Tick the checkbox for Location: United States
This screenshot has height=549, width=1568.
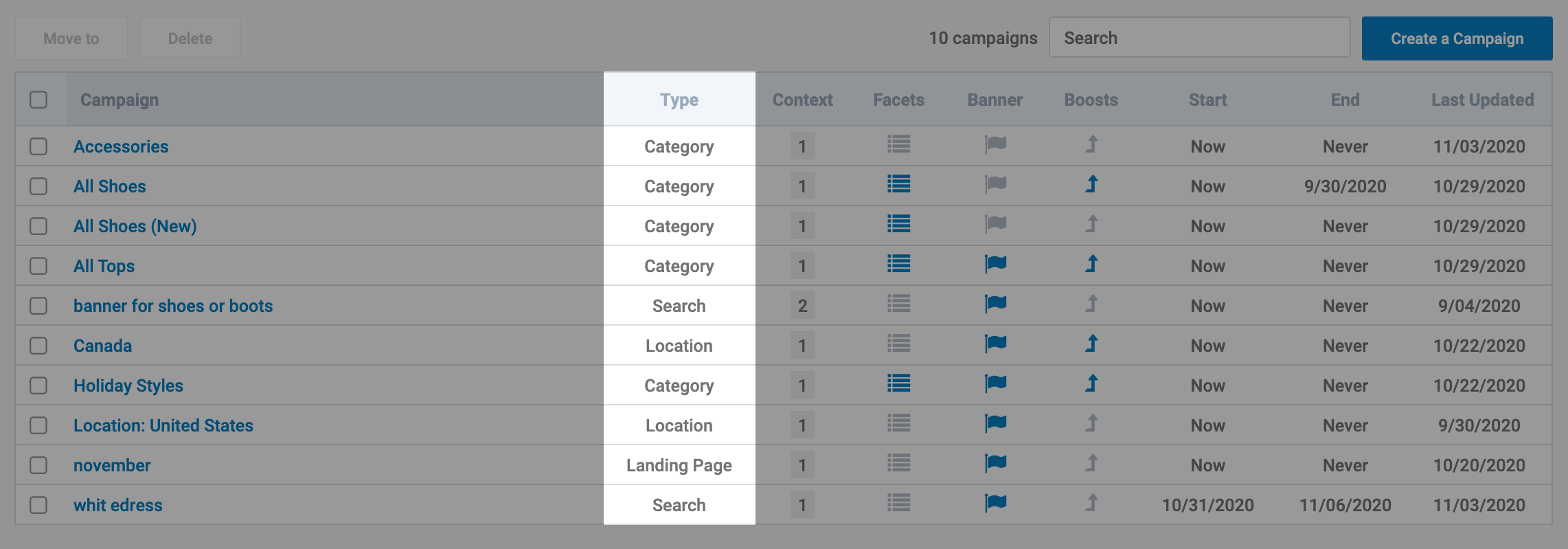pos(38,425)
